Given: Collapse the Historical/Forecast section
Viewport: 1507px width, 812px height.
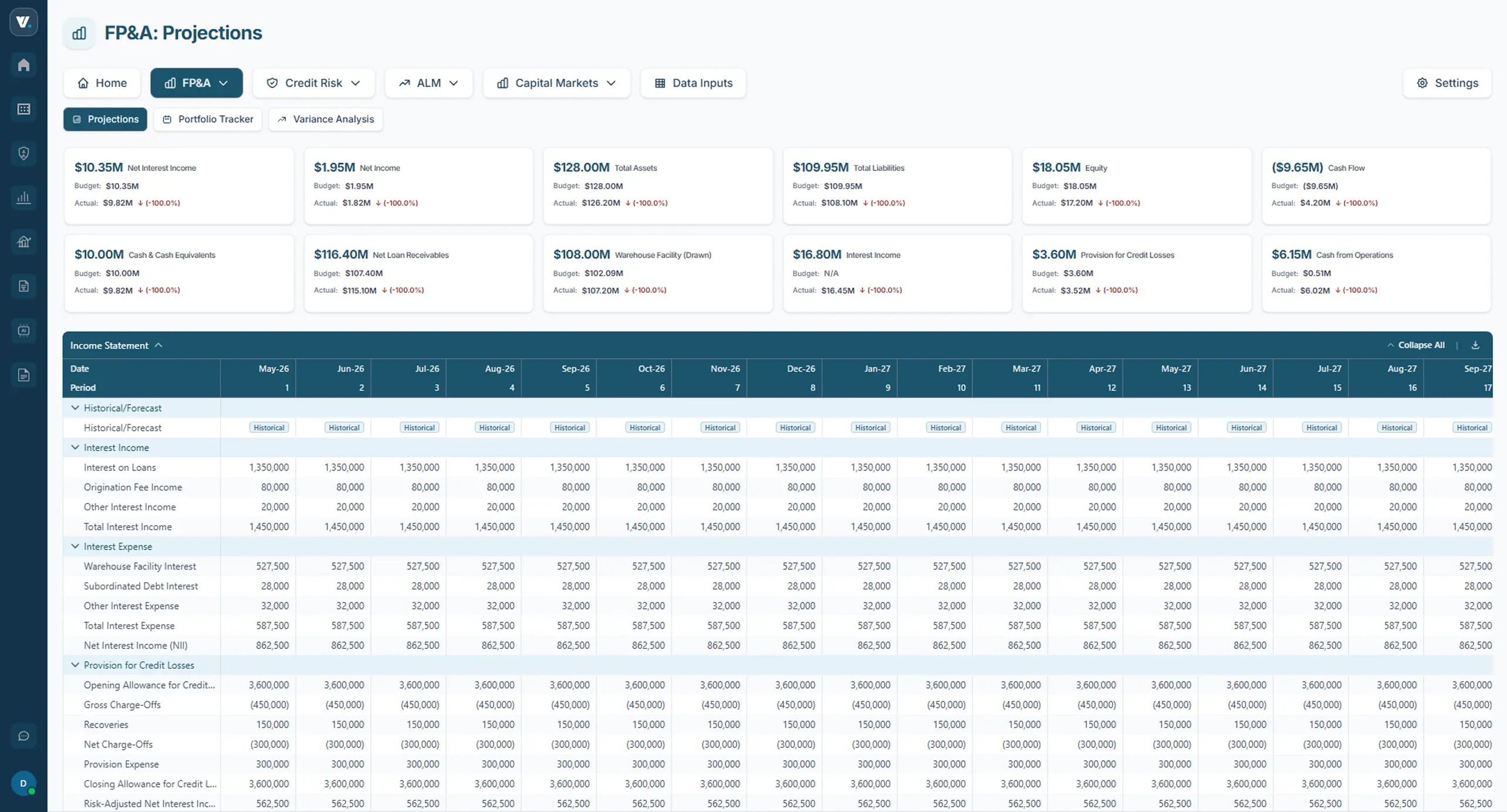Looking at the screenshot, I should 75,408.
